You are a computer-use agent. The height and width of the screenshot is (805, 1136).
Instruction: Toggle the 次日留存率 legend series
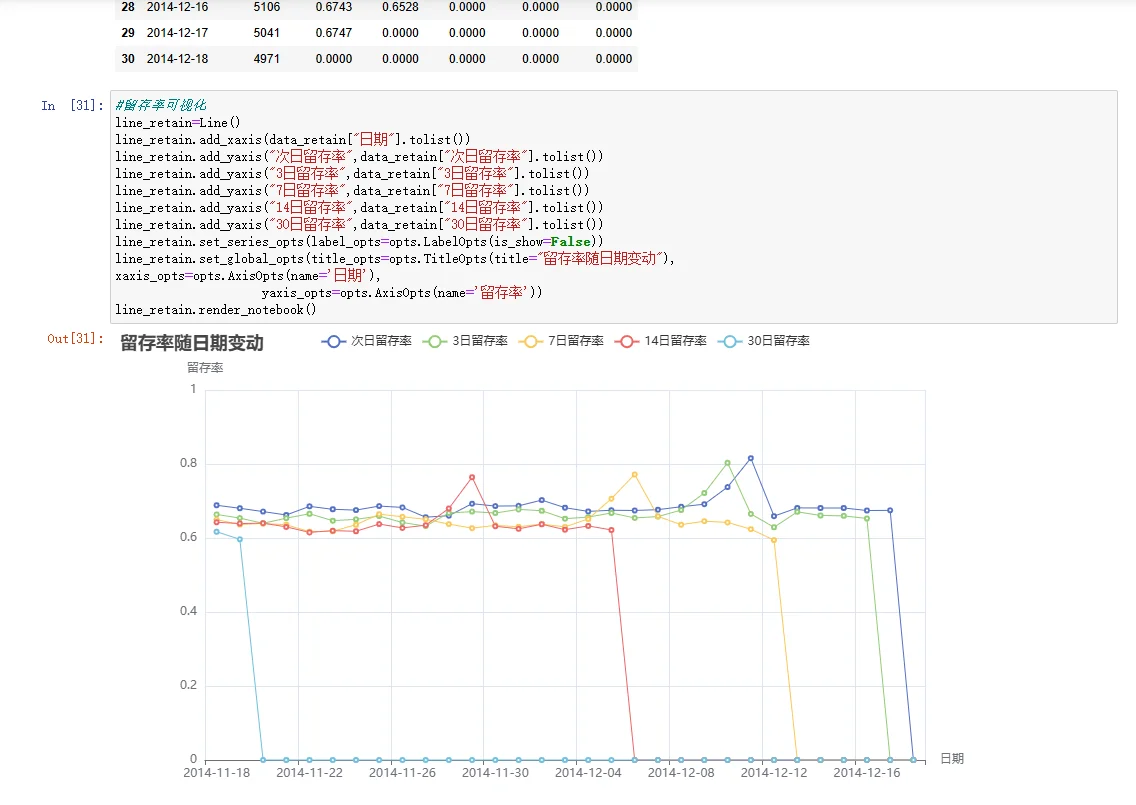point(367,341)
